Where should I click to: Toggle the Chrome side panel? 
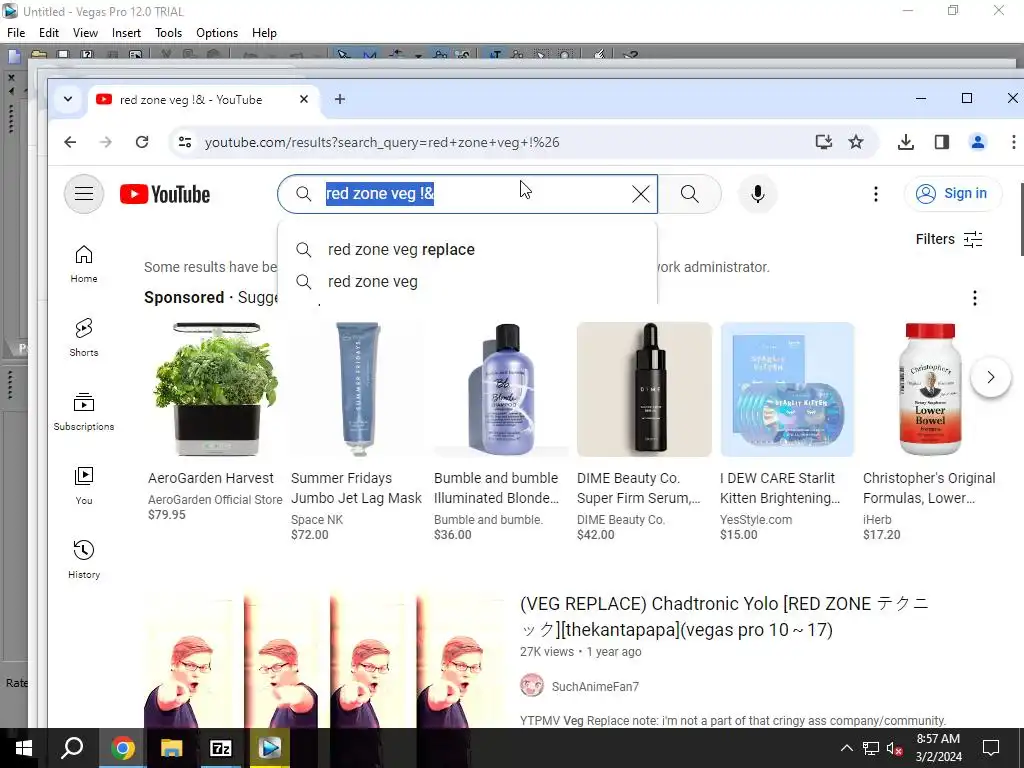(942, 142)
